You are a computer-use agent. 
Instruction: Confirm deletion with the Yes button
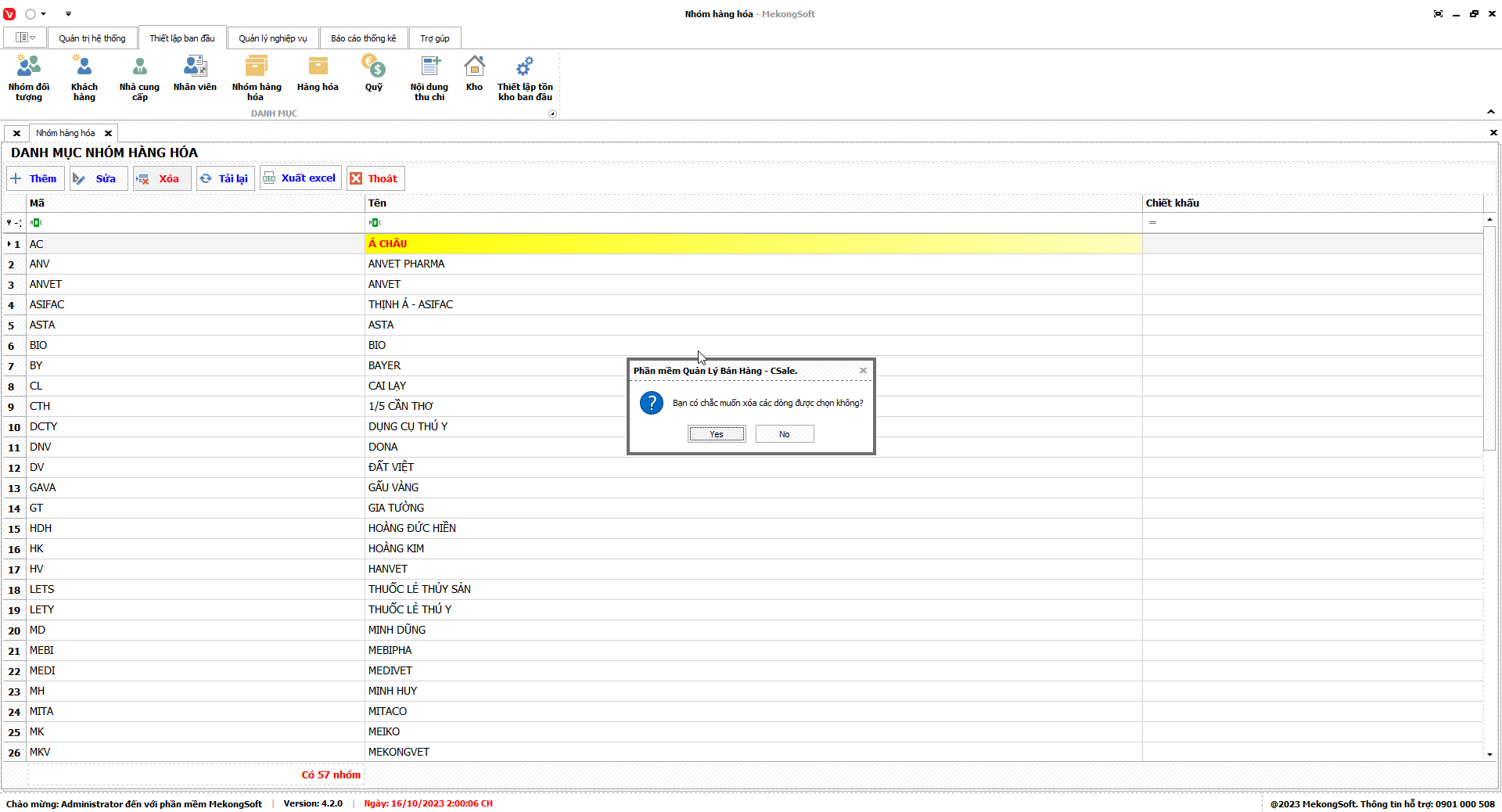[x=717, y=434]
